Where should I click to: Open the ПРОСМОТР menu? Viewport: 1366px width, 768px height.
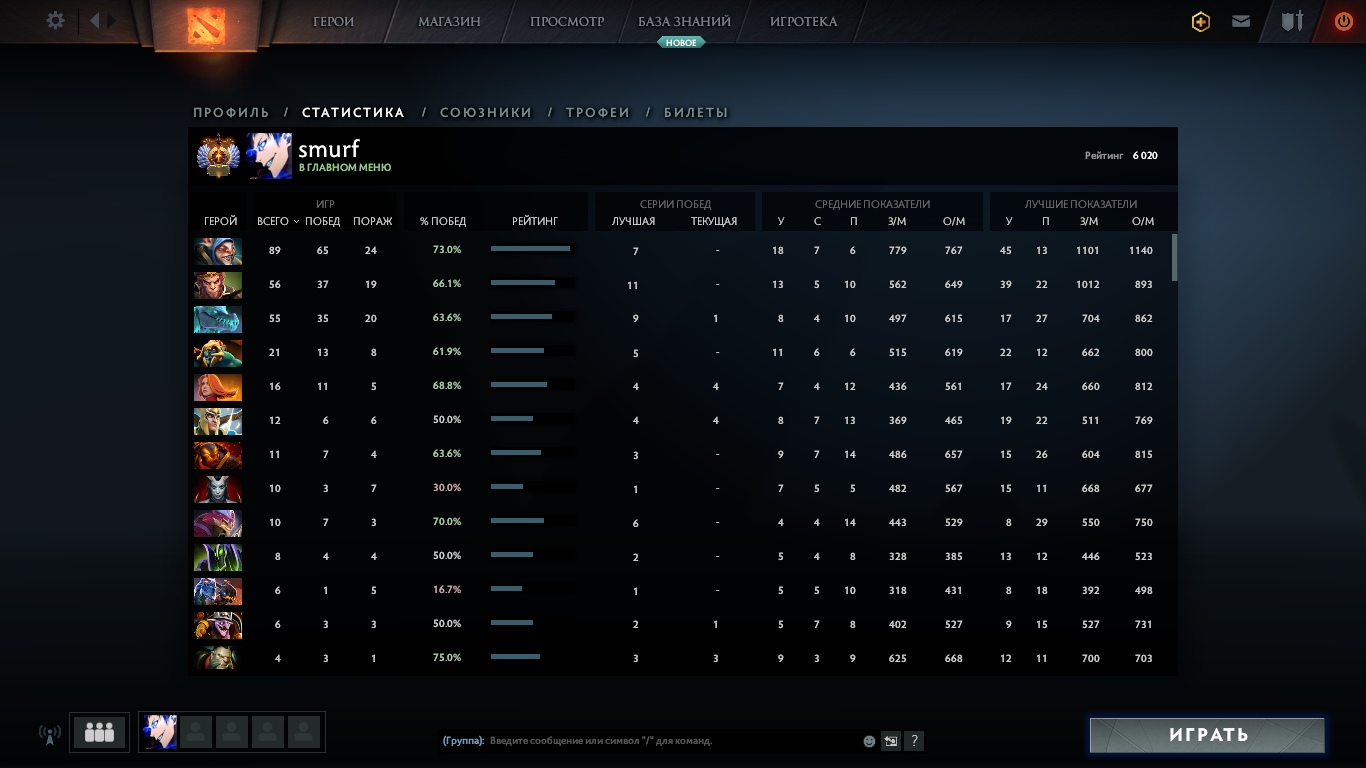tap(567, 21)
